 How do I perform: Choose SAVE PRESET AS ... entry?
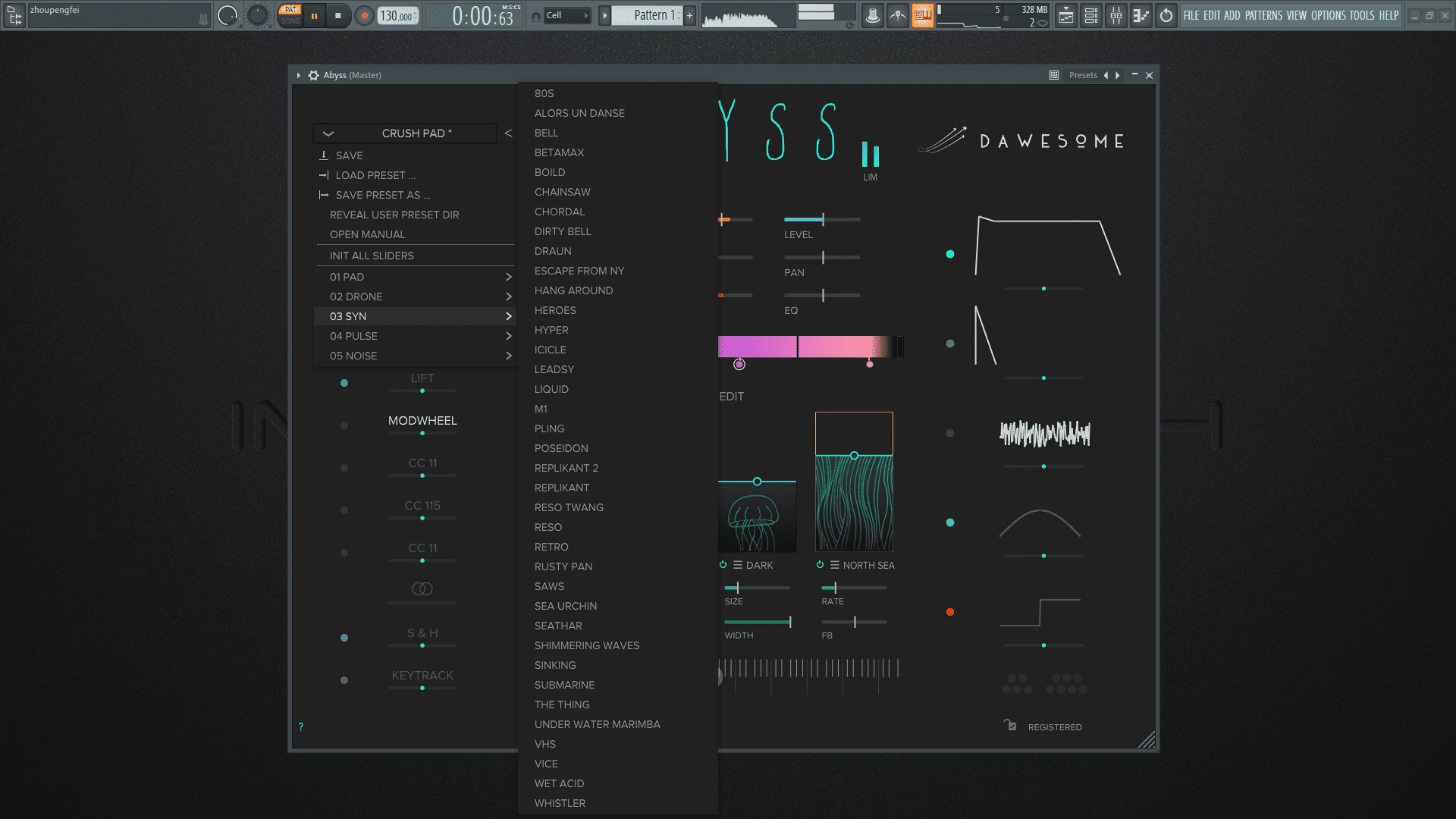[x=383, y=195]
